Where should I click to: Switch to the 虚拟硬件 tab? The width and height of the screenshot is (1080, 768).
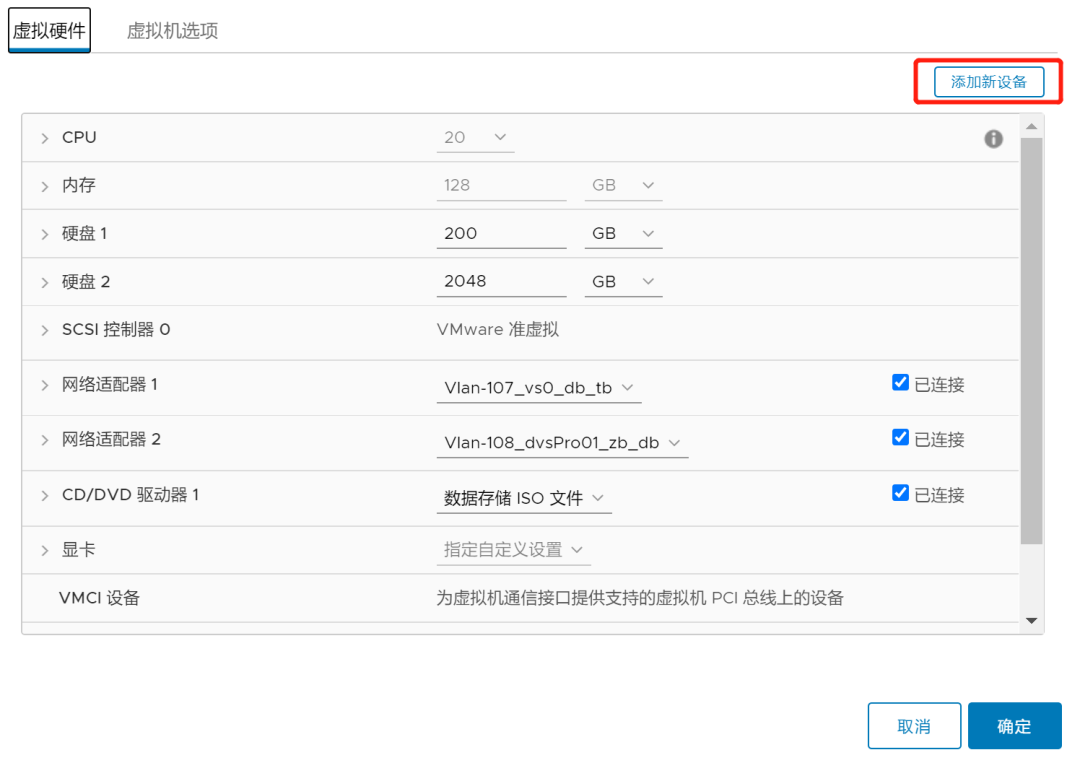(x=50, y=30)
